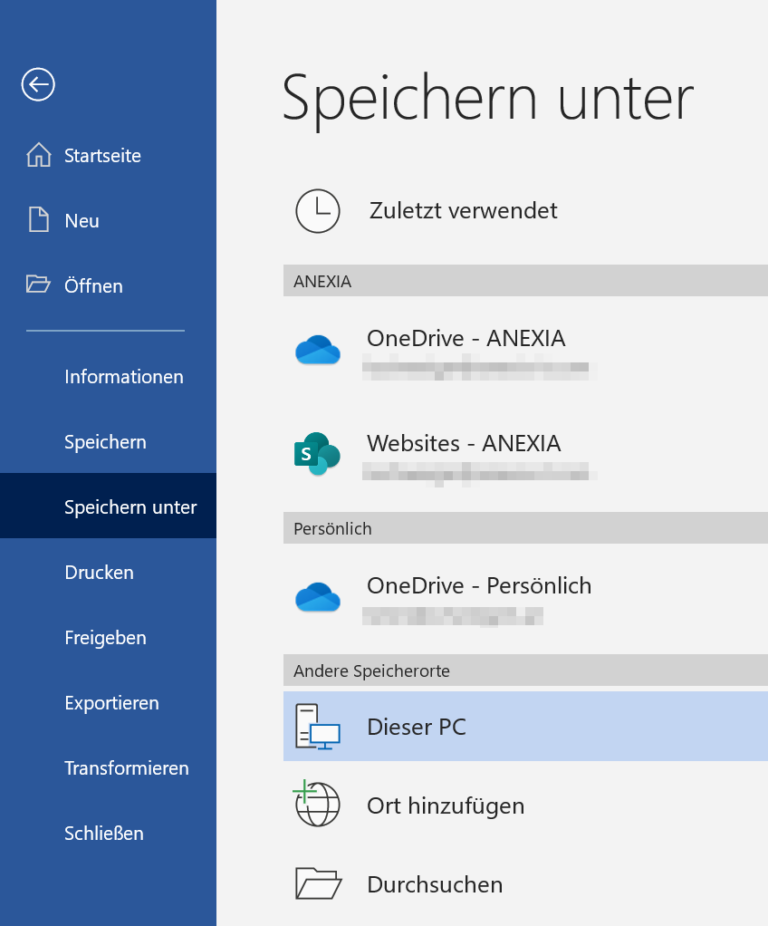Select Transformieren in the sidebar
This screenshot has height=926, width=768.
(x=126, y=768)
